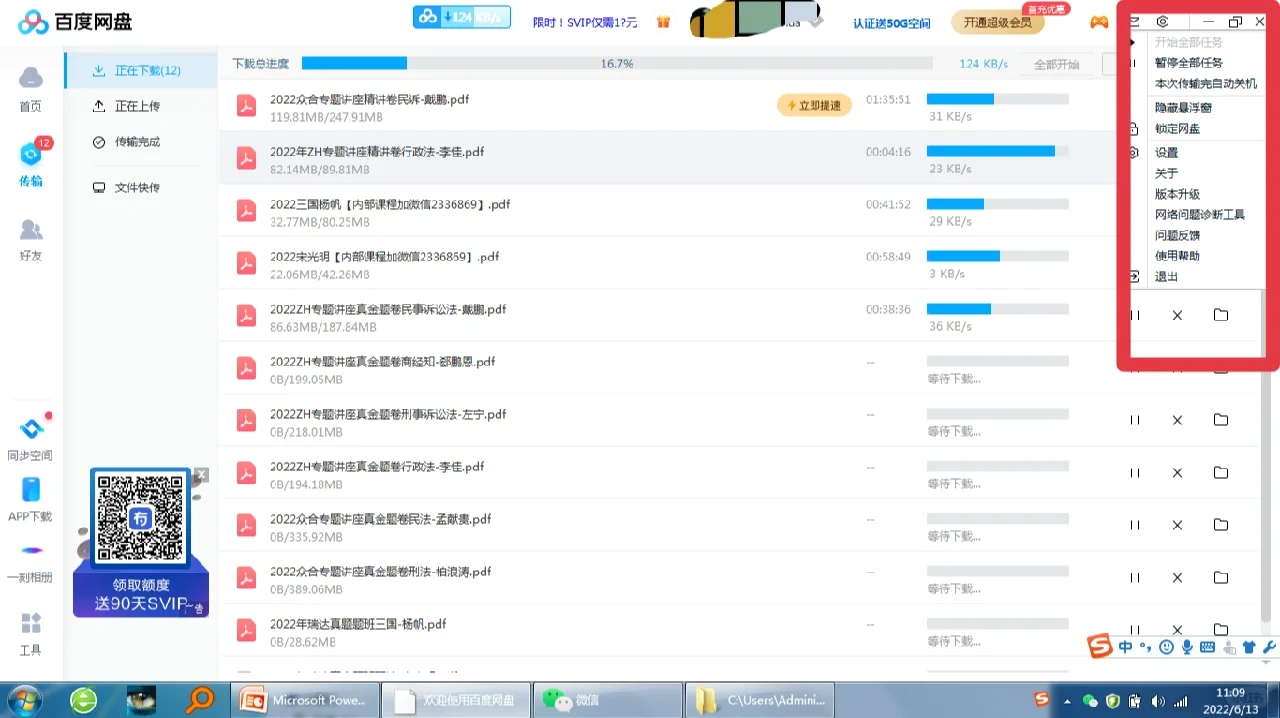Select 暂停全部任务 from the menu
Viewport: 1280px width, 718px height.
[x=1188, y=63]
